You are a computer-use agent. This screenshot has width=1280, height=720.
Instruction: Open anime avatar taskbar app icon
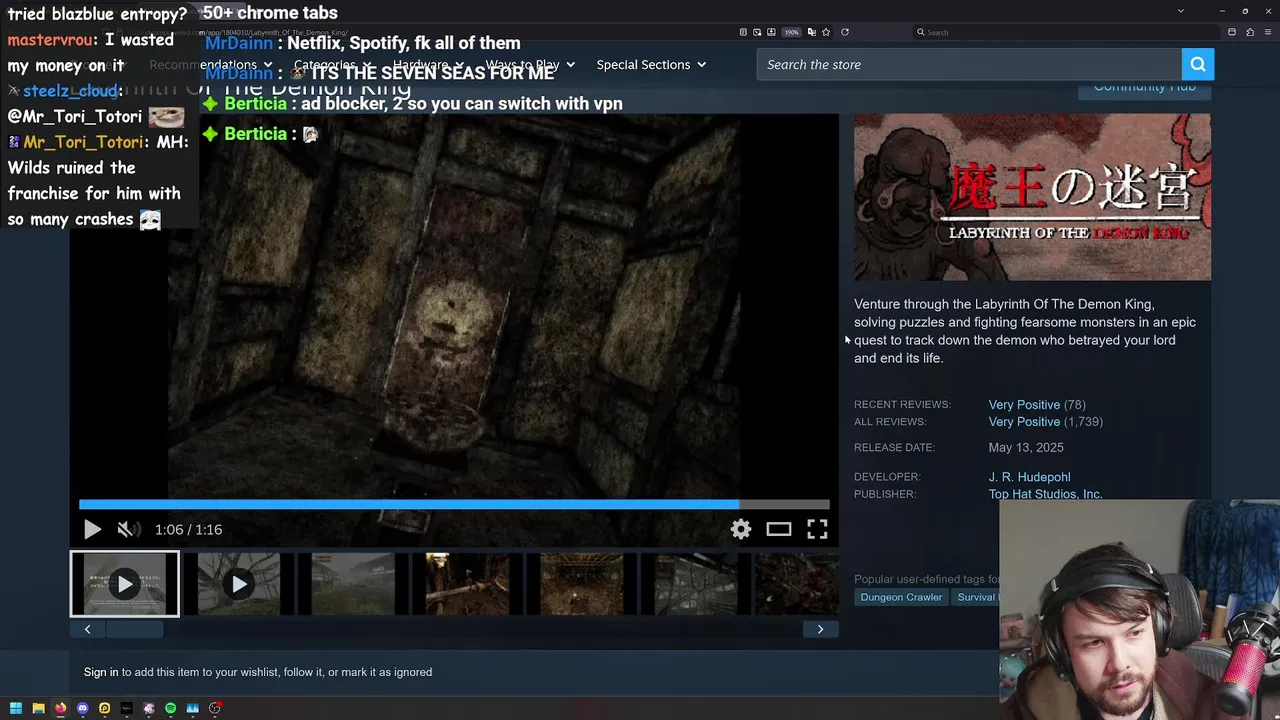pos(148,708)
